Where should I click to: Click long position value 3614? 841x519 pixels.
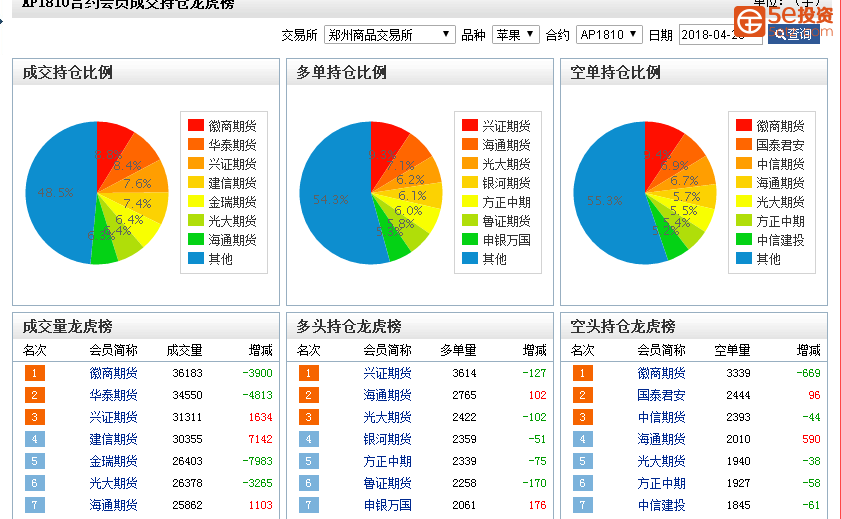point(464,373)
